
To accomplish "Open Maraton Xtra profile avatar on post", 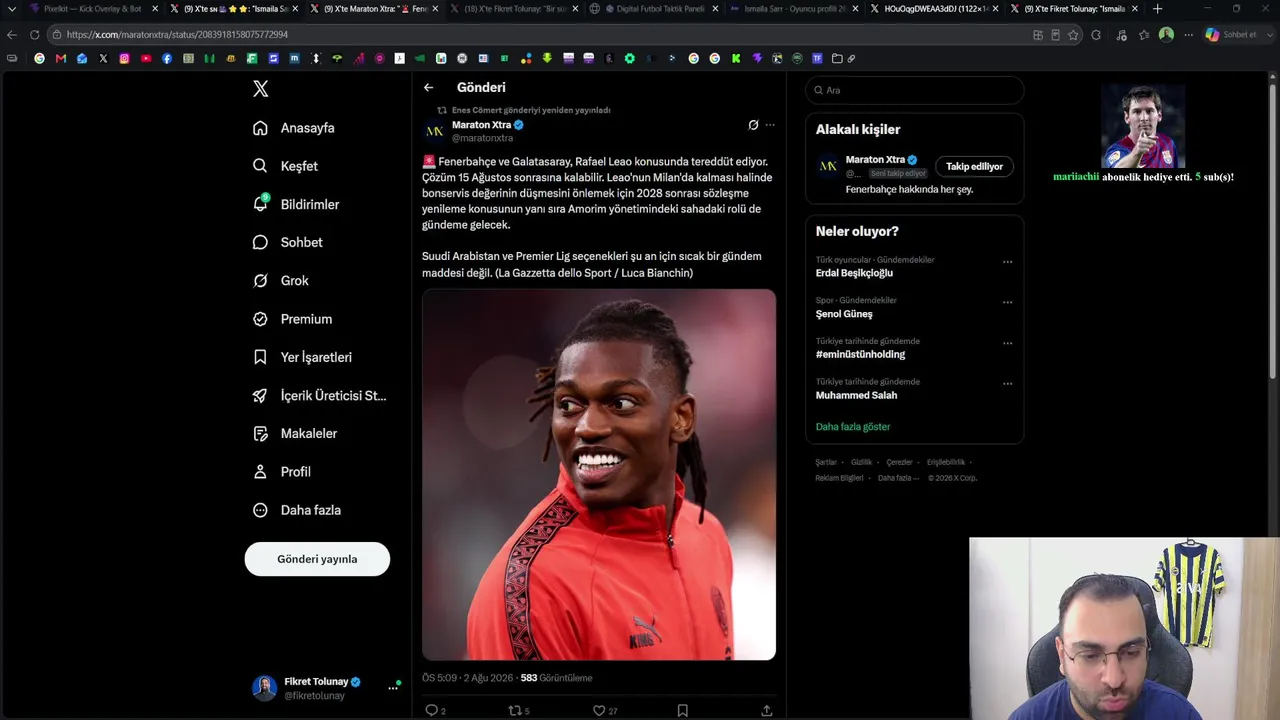I will click(x=434, y=131).
